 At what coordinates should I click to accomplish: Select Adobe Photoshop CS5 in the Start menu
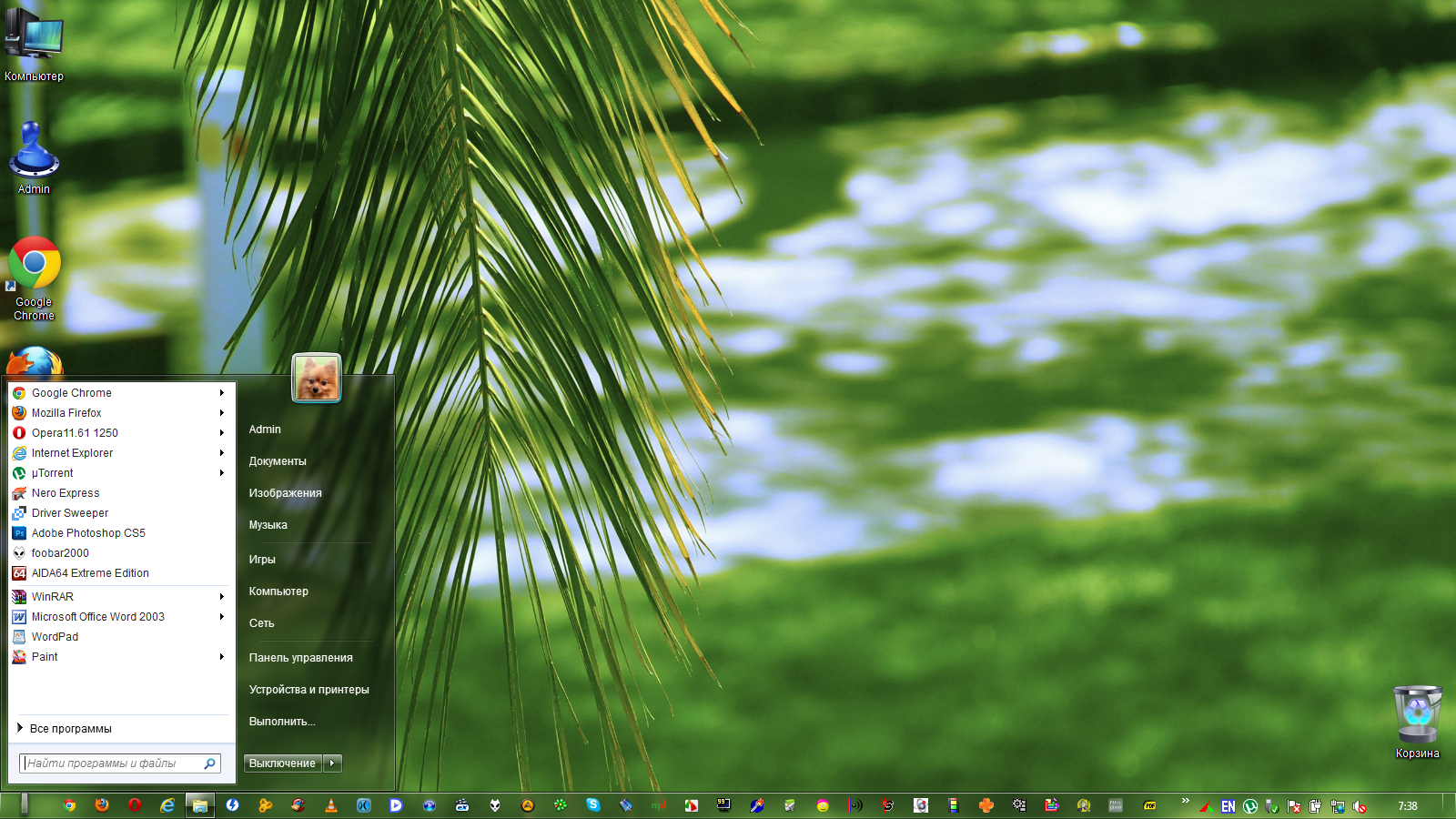(88, 533)
